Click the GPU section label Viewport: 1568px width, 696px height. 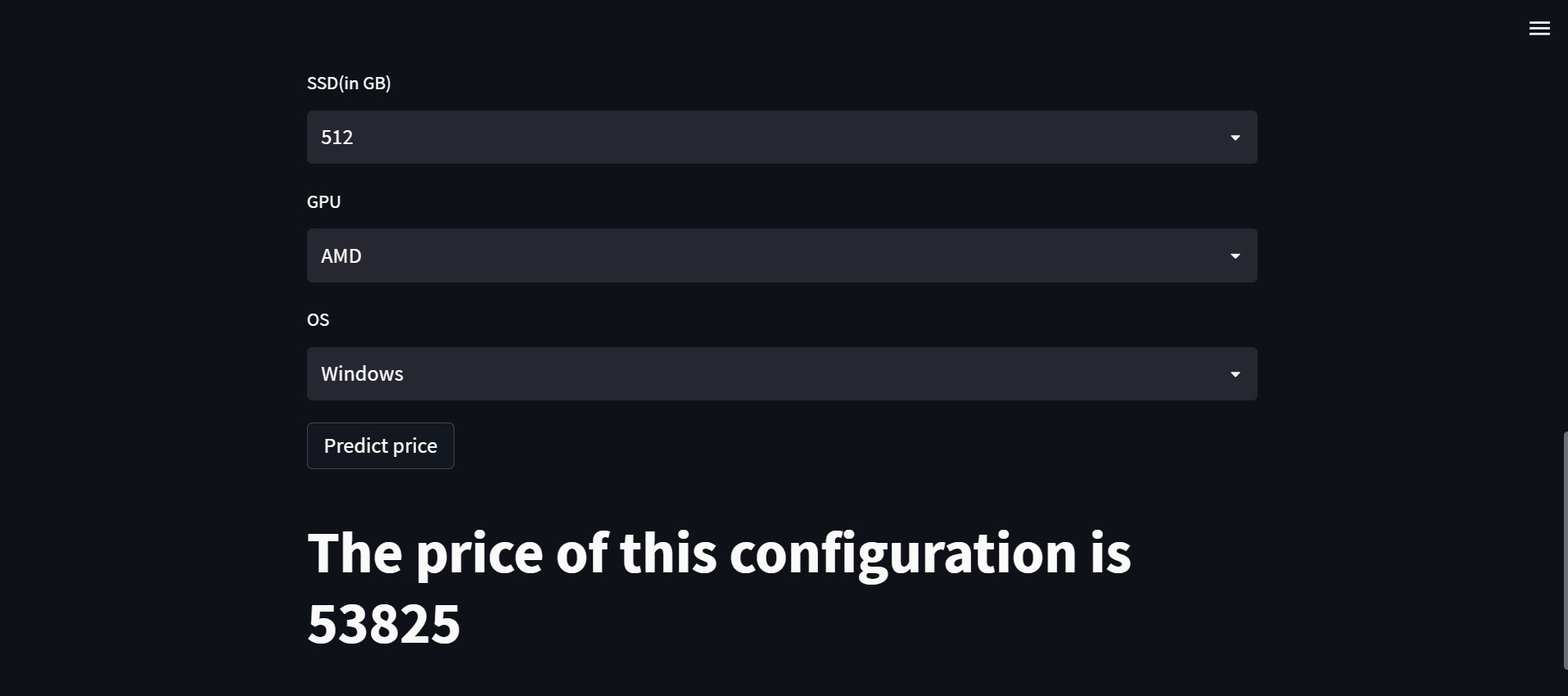323,201
